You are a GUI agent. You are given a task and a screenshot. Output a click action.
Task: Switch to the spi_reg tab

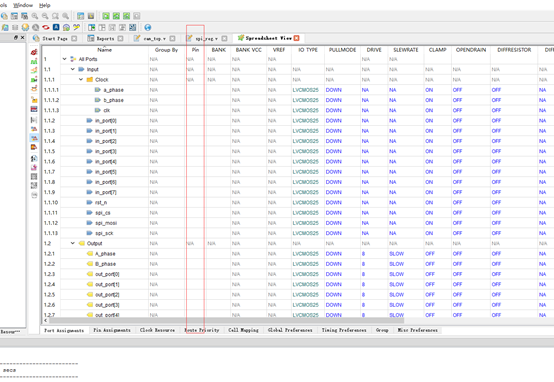(206, 39)
